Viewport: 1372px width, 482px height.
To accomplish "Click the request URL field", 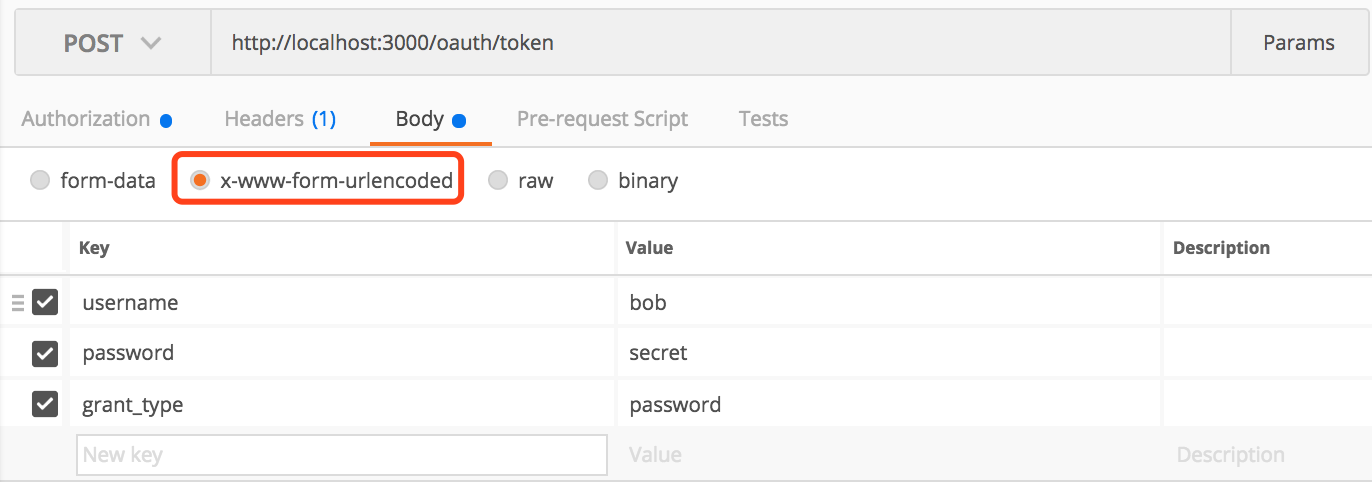I will 720,43.
